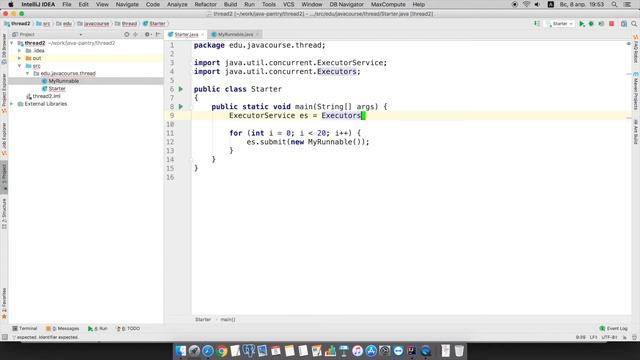
Task: Click the run gutter arrow beside main method
Action: click(181, 107)
